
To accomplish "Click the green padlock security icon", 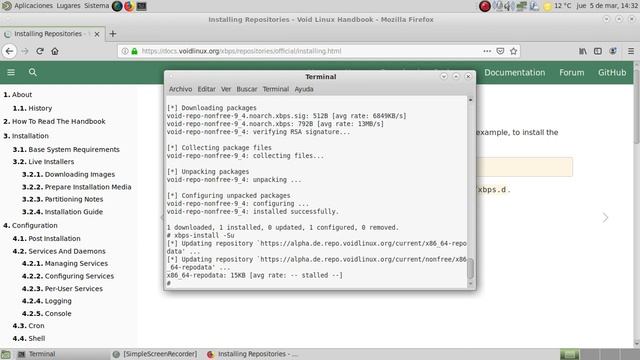I will click(x=134, y=51).
